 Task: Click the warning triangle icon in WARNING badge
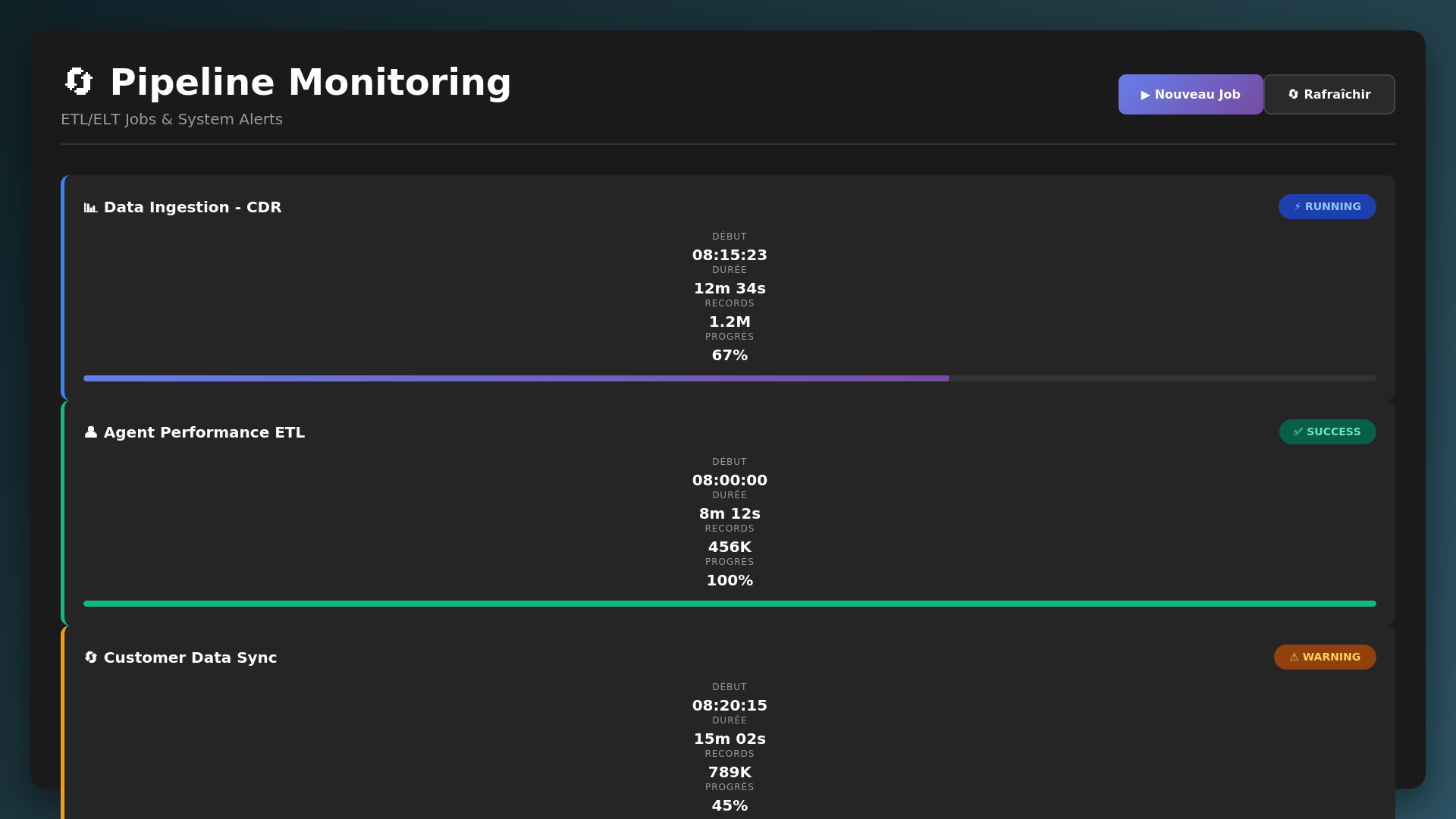(x=1294, y=657)
